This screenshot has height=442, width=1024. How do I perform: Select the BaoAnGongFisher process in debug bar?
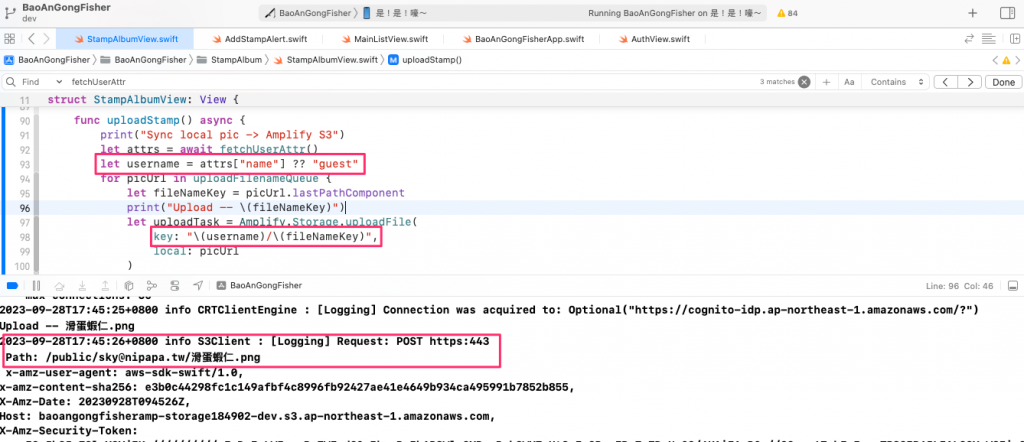(x=259, y=286)
